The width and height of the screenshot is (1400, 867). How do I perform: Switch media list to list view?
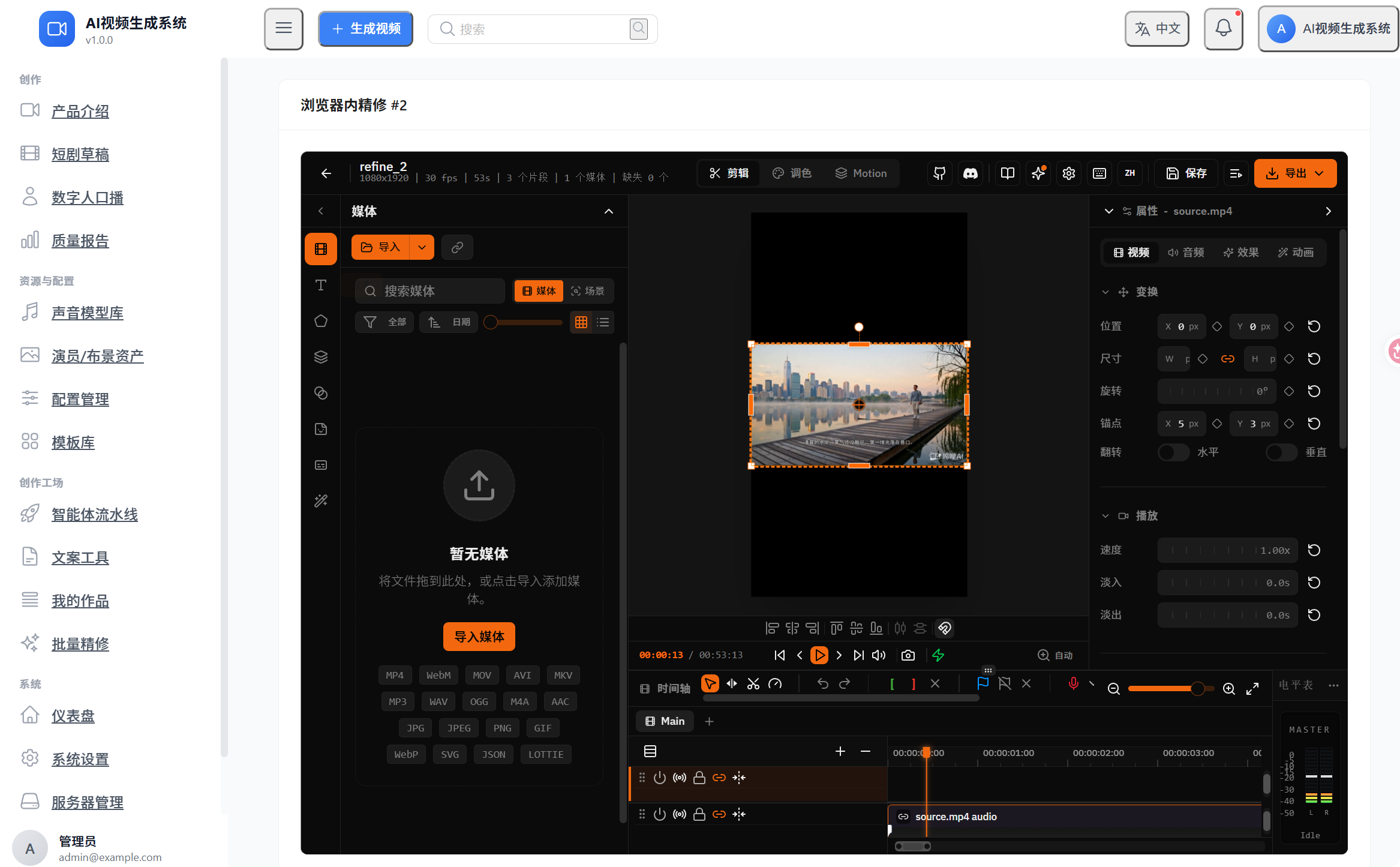click(x=603, y=322)
